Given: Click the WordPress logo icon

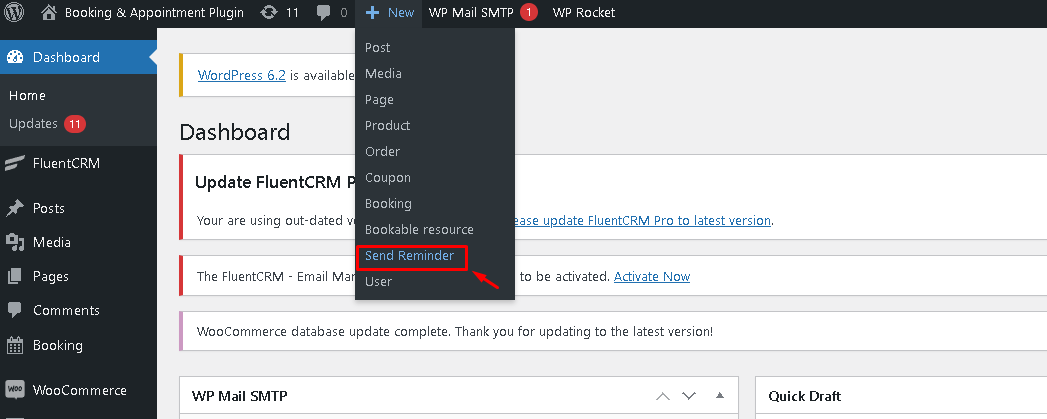Looking at the screenshot, I should [x=14, y=12].
